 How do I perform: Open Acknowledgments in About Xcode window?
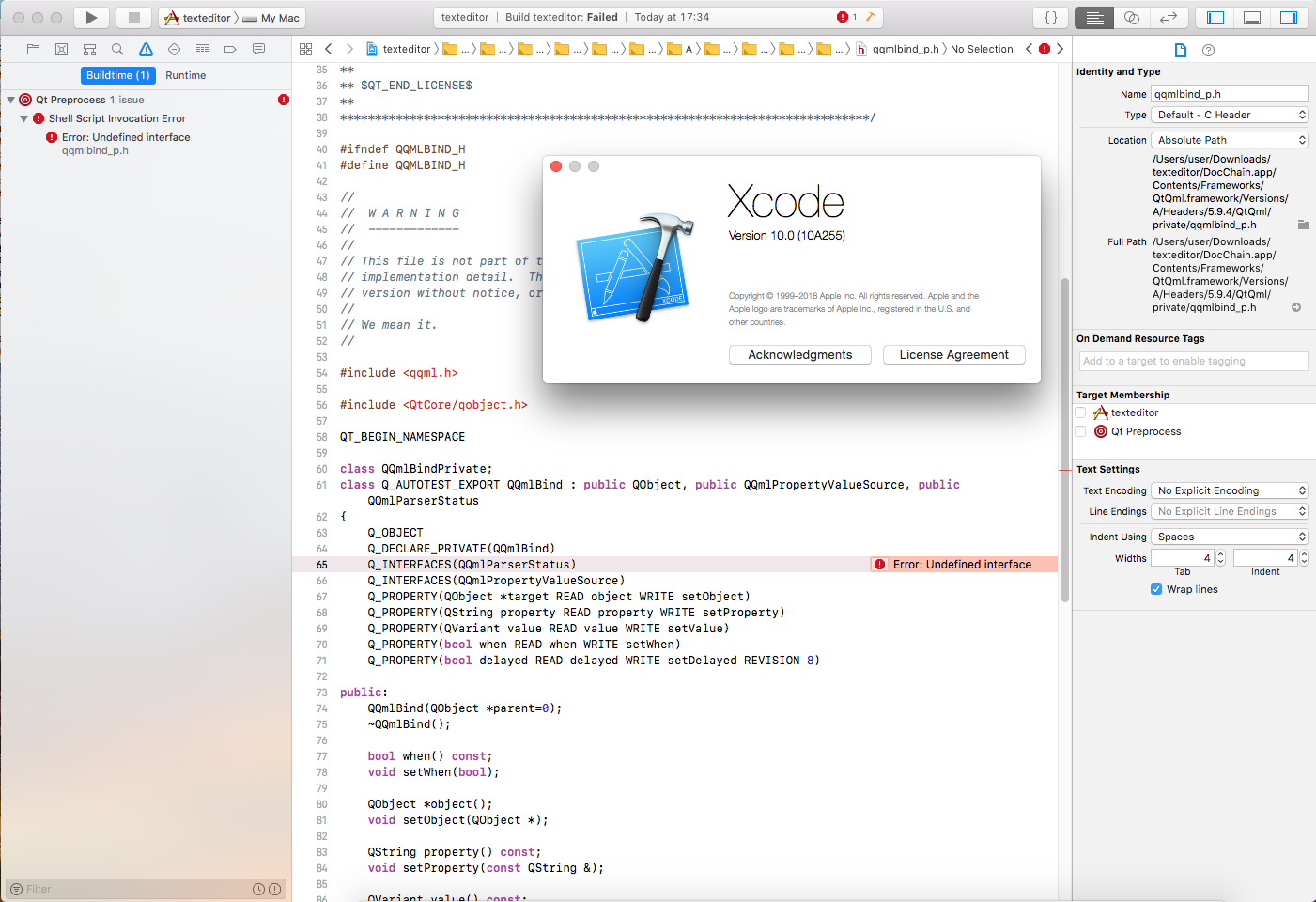800,354
